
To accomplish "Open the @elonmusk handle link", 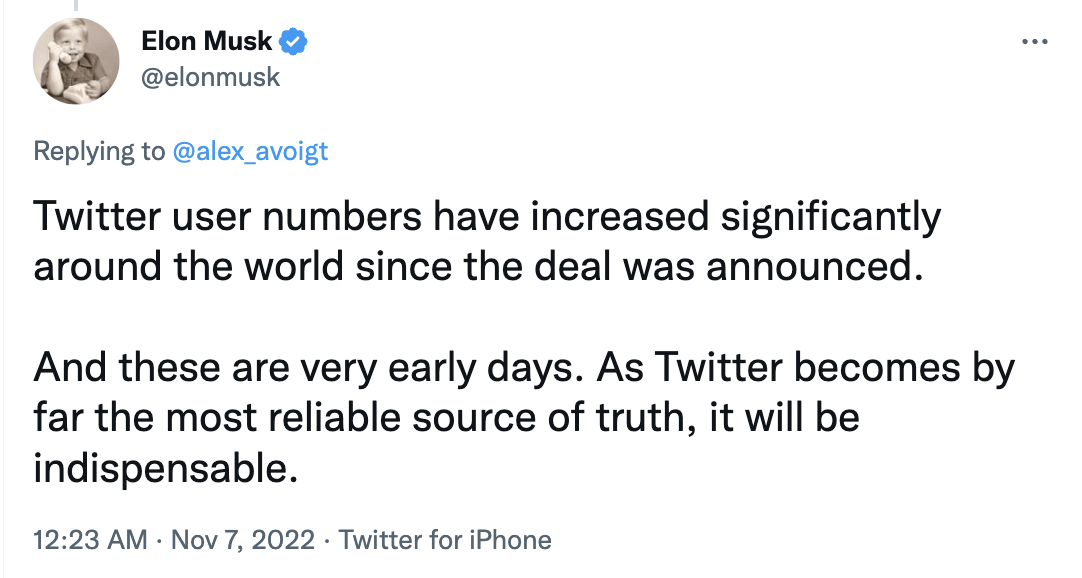I will tap(210, 77).
